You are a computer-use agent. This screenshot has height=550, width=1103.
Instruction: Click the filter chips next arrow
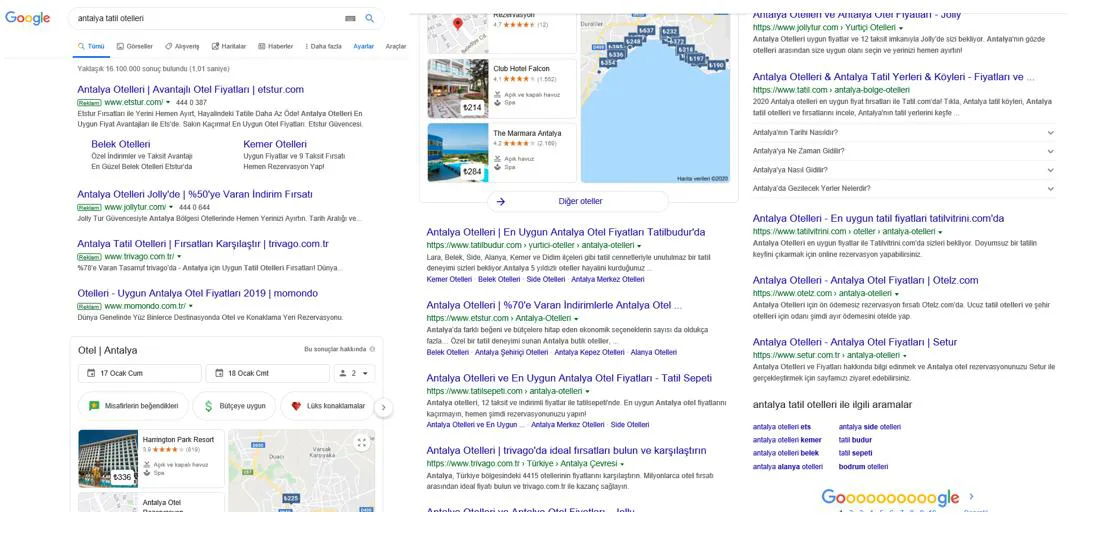pyautogui.click(x=383, y=407)
